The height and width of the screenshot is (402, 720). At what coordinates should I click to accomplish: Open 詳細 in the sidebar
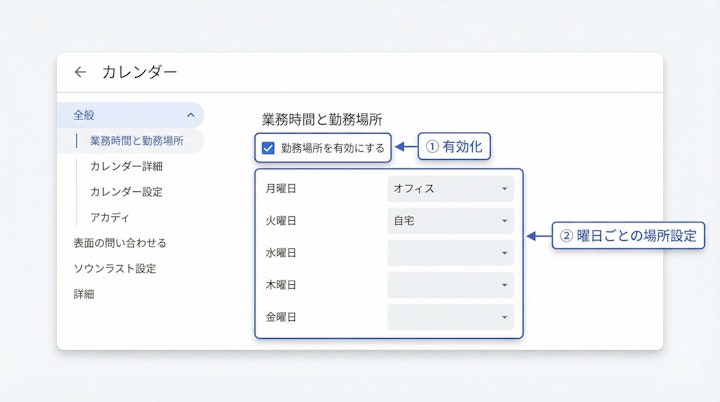84,294
